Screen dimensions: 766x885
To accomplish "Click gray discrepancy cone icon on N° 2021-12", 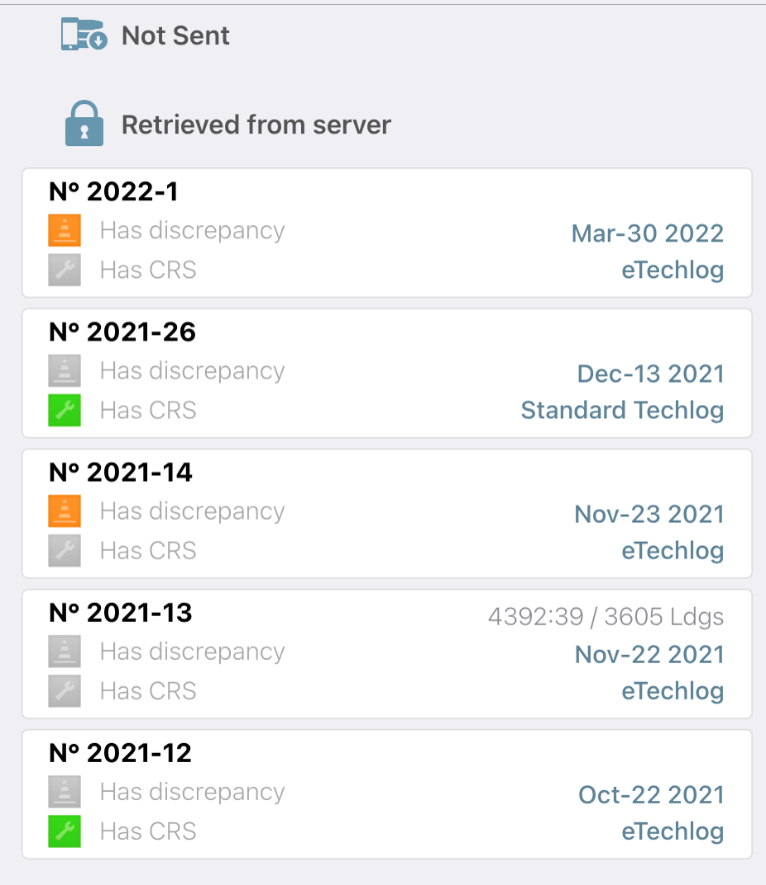I will (x=64, y=792).
